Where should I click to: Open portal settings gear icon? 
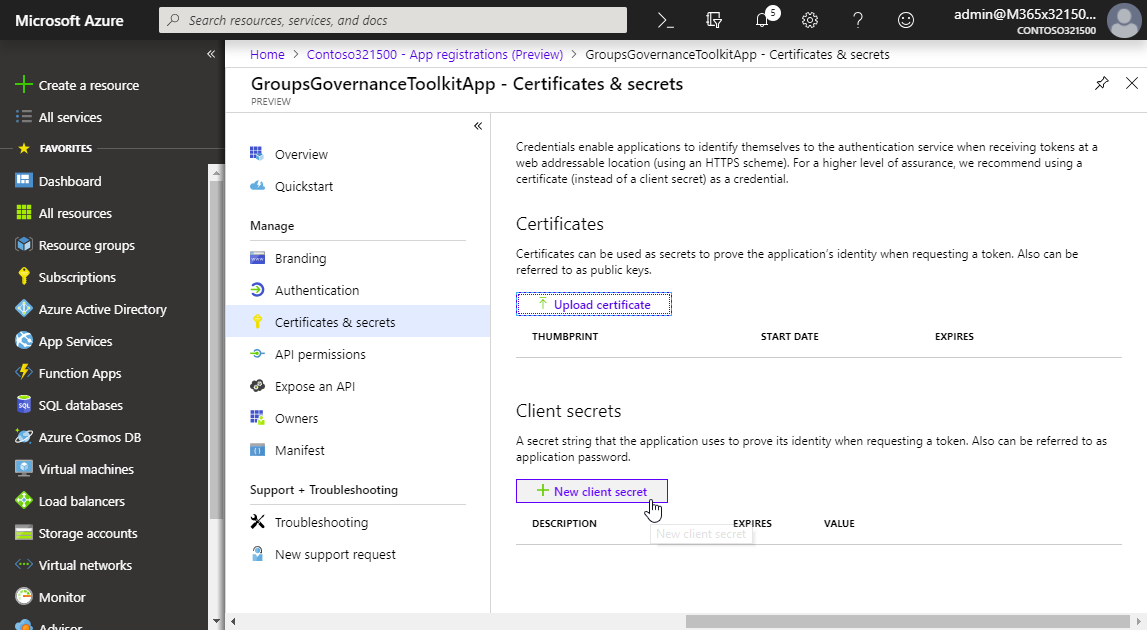810,20
